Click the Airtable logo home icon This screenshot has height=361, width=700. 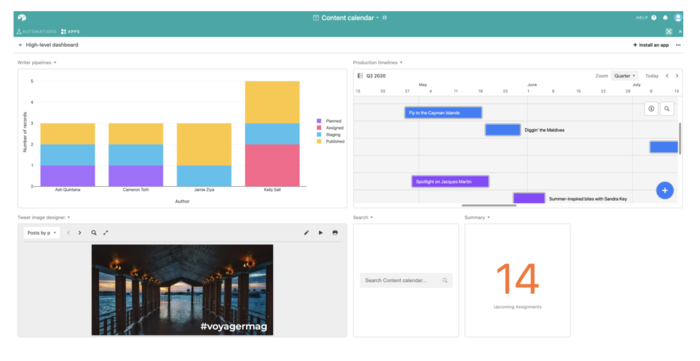pyautogui.click(x=22, y=18)
